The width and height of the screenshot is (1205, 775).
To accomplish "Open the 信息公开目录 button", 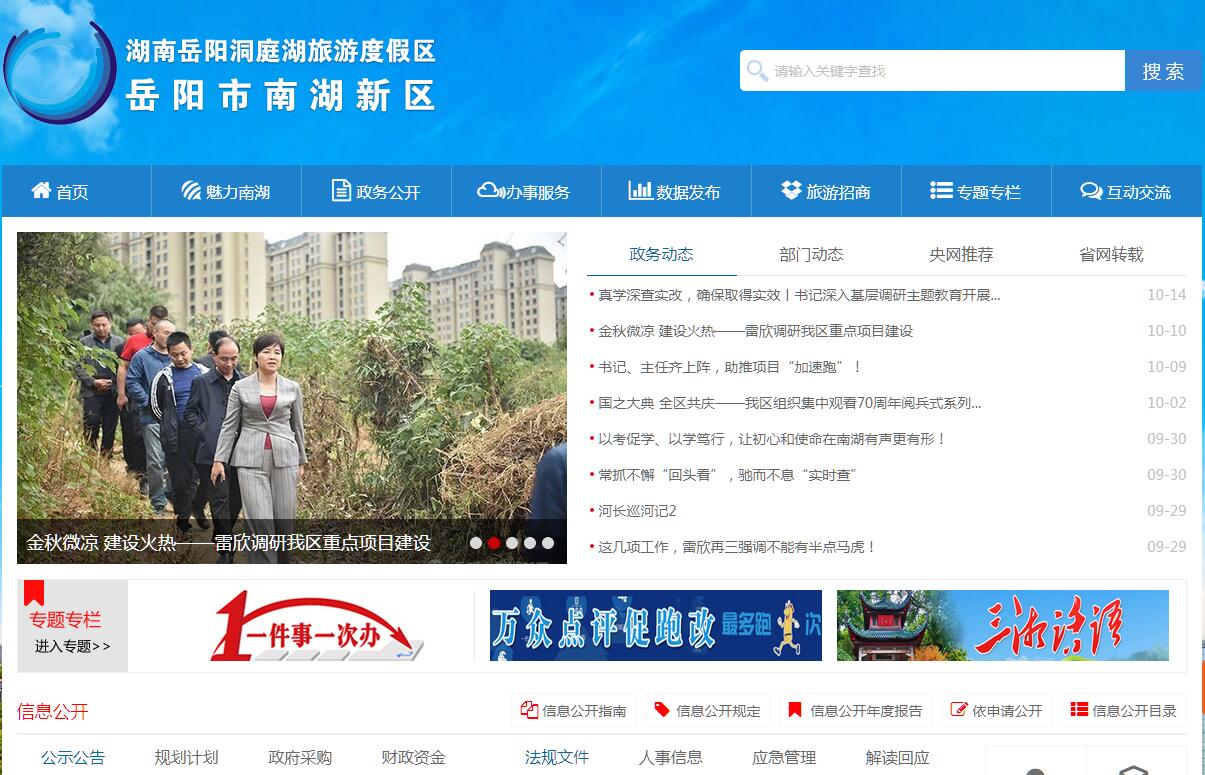I will click(1124, 711).
